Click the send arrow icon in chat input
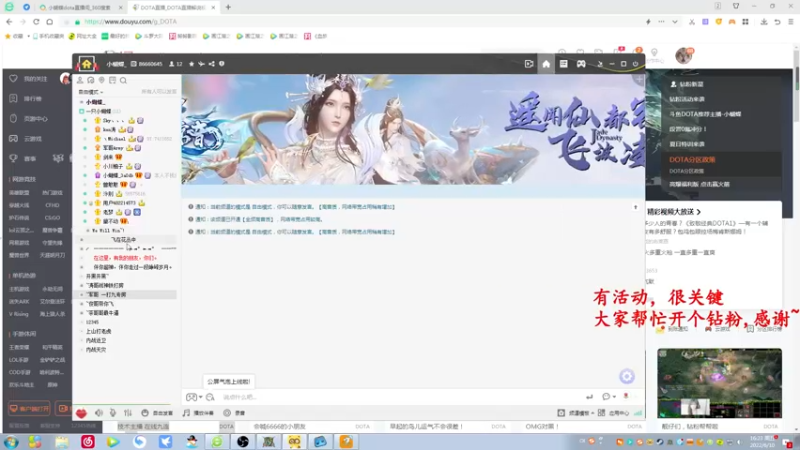Viewport: 800px width, 450px height. click(x=589, y=397)
